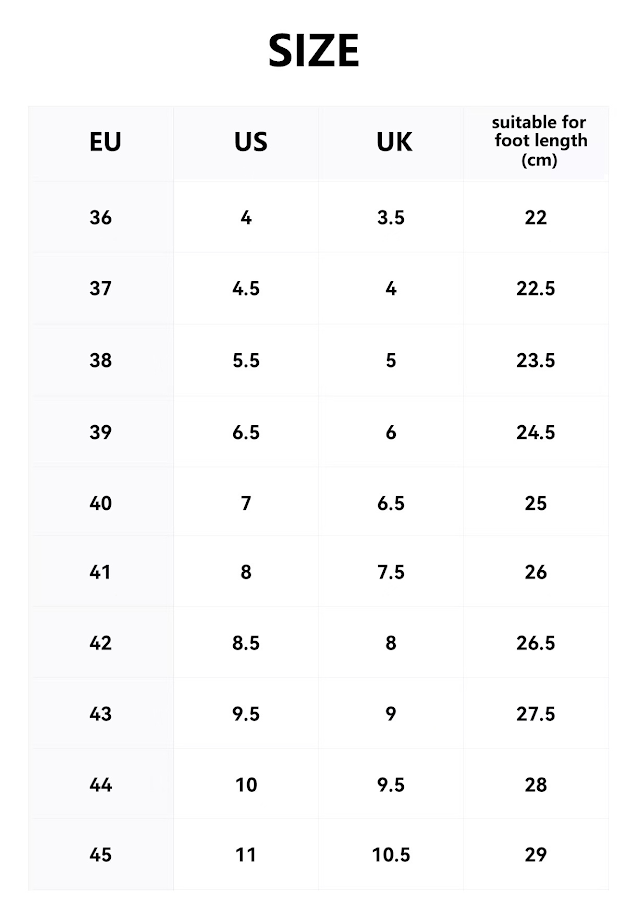
Task: Click UK size 10.5 cell
Action: [x=391, y=855]
